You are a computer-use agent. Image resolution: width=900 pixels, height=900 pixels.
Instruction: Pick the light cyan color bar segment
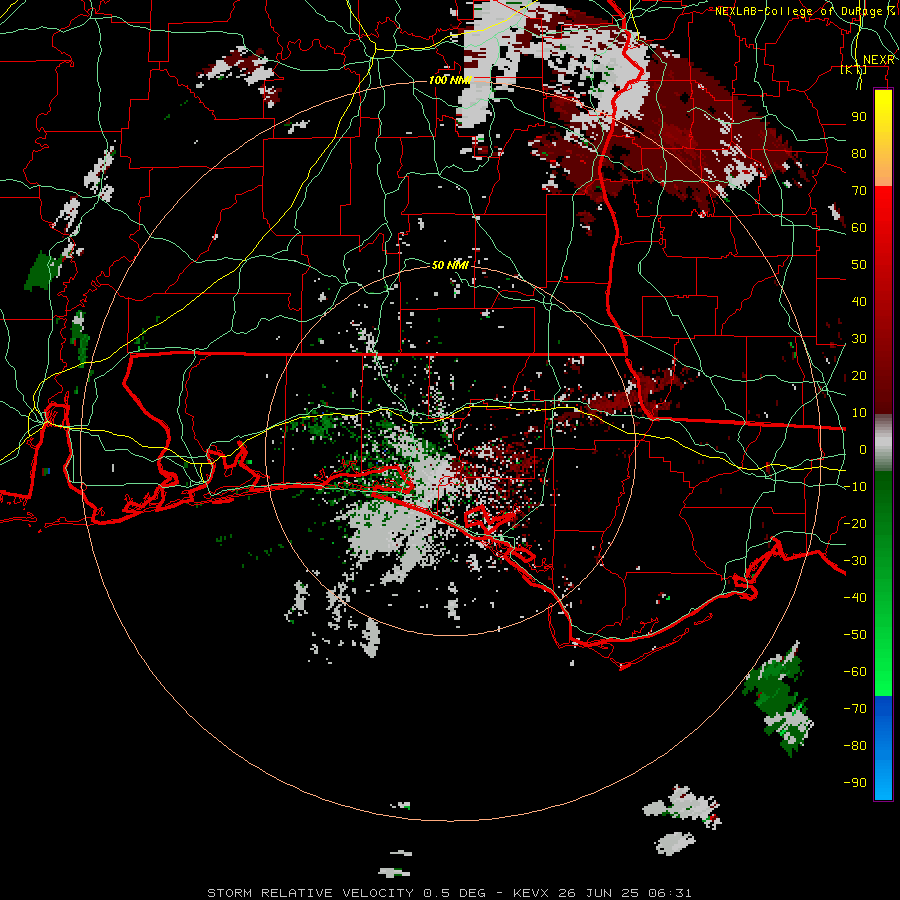tap(883, 783)
